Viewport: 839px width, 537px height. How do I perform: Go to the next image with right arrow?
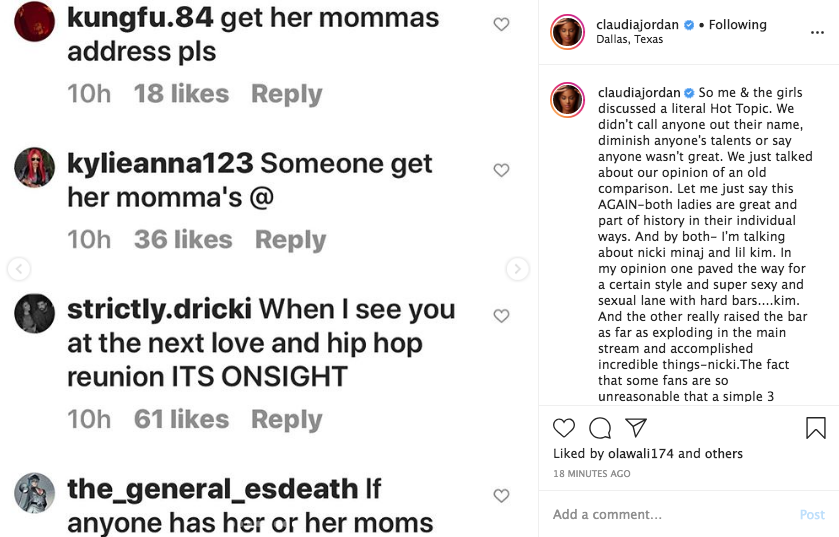point(517,268)
